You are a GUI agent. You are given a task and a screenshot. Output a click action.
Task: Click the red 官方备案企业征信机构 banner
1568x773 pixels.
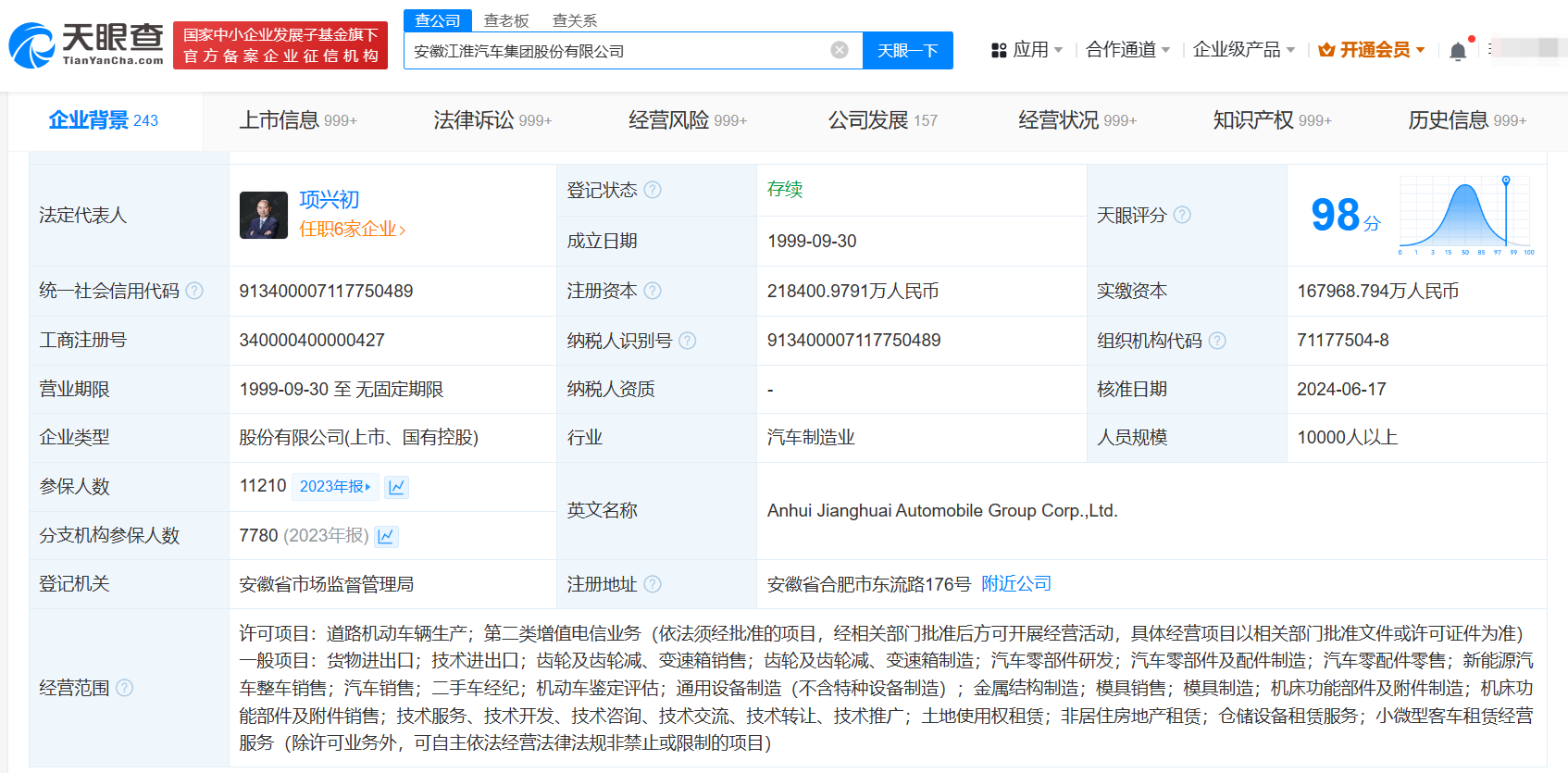280,45
